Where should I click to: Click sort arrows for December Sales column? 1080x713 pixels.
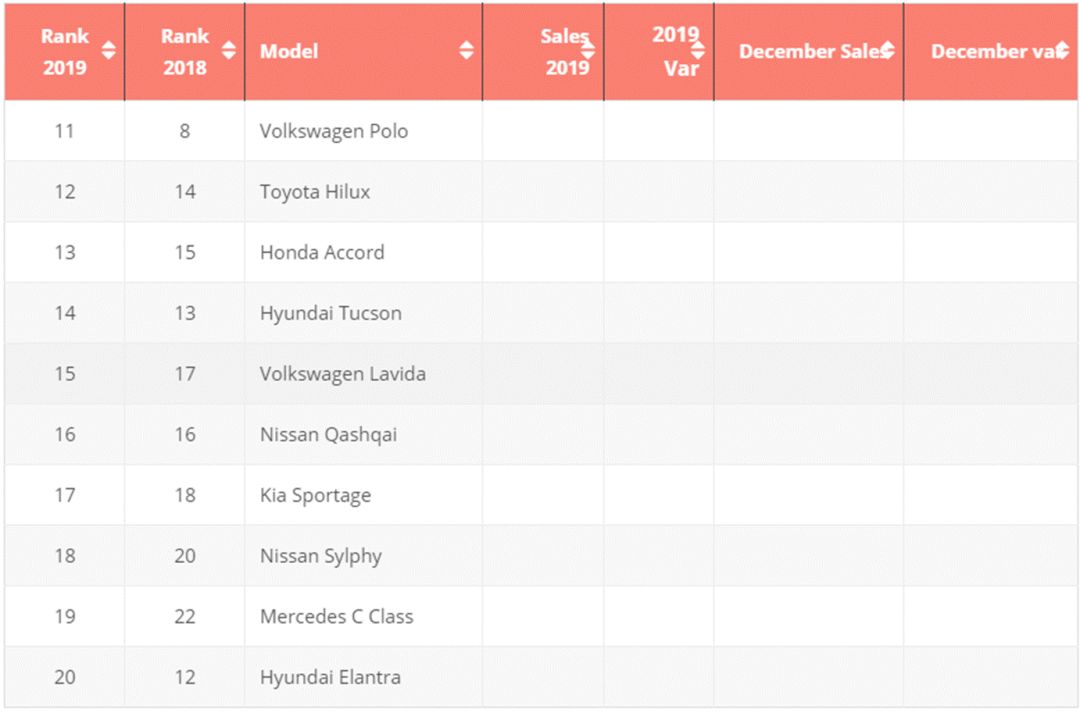[887, 51]
